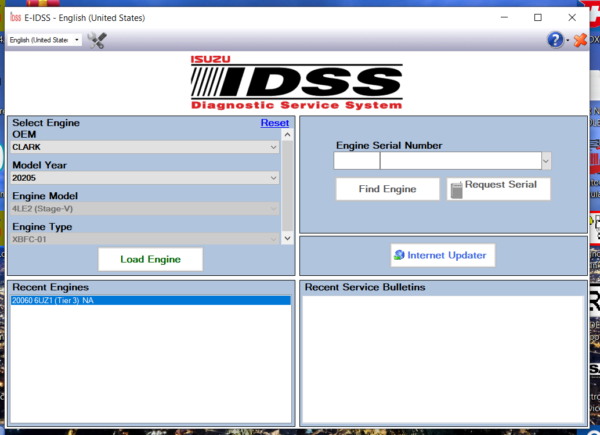This screenshot has width=600, height=435.
Task: Click the orange X exit icon in toolbar
Action: coord(580,40)
